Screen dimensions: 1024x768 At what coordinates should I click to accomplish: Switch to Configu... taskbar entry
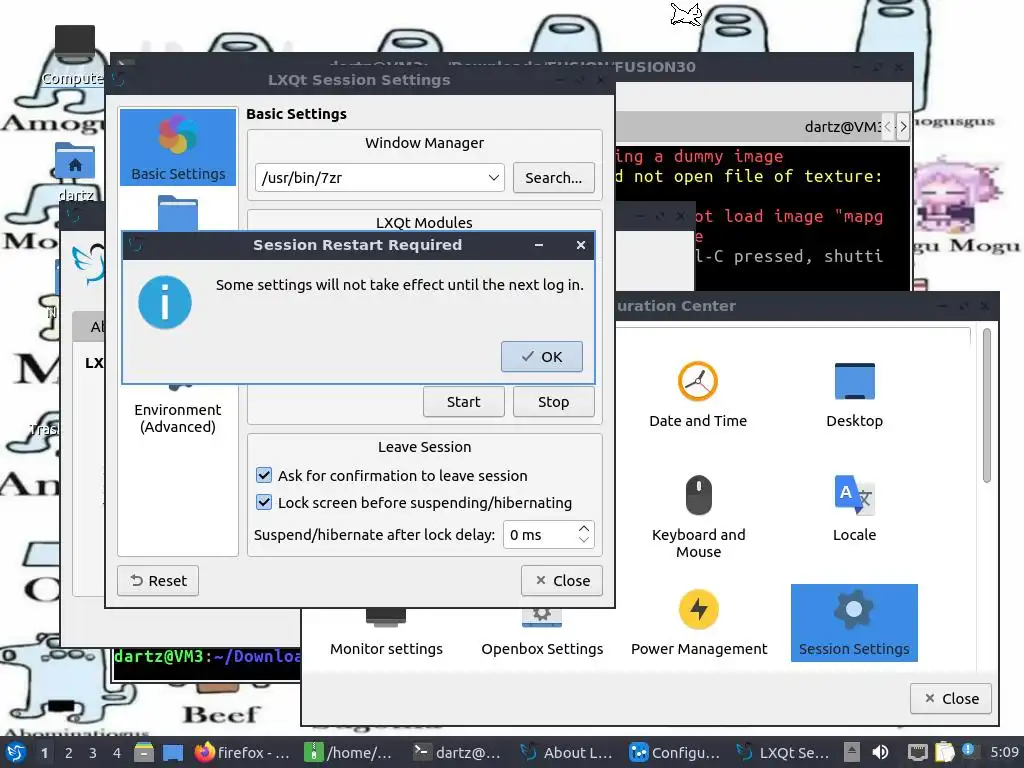[x=675, y=753]
